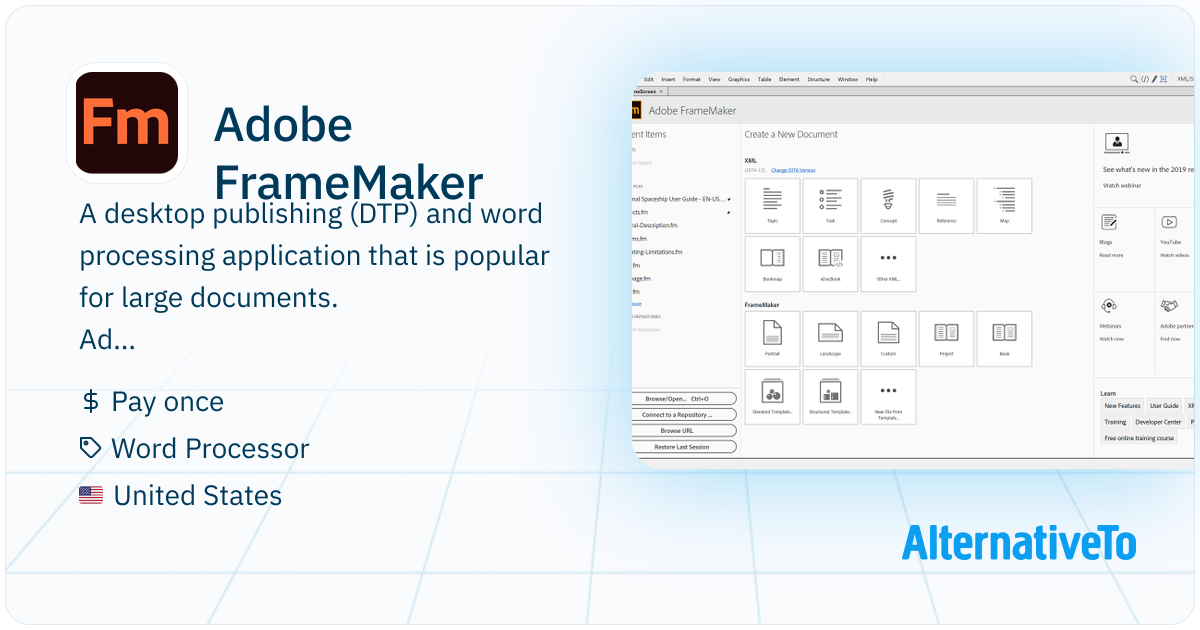Open Spaceship User Guide recent file
Viewport: 1200px width, 630px height.
tap(679, 199)
